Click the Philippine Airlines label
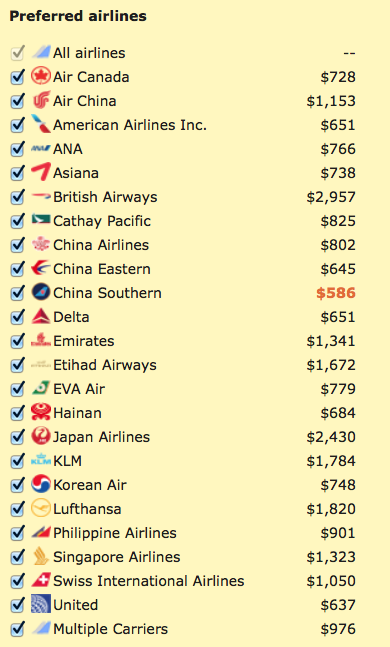 pyautogui.click(x=115, y=533)
